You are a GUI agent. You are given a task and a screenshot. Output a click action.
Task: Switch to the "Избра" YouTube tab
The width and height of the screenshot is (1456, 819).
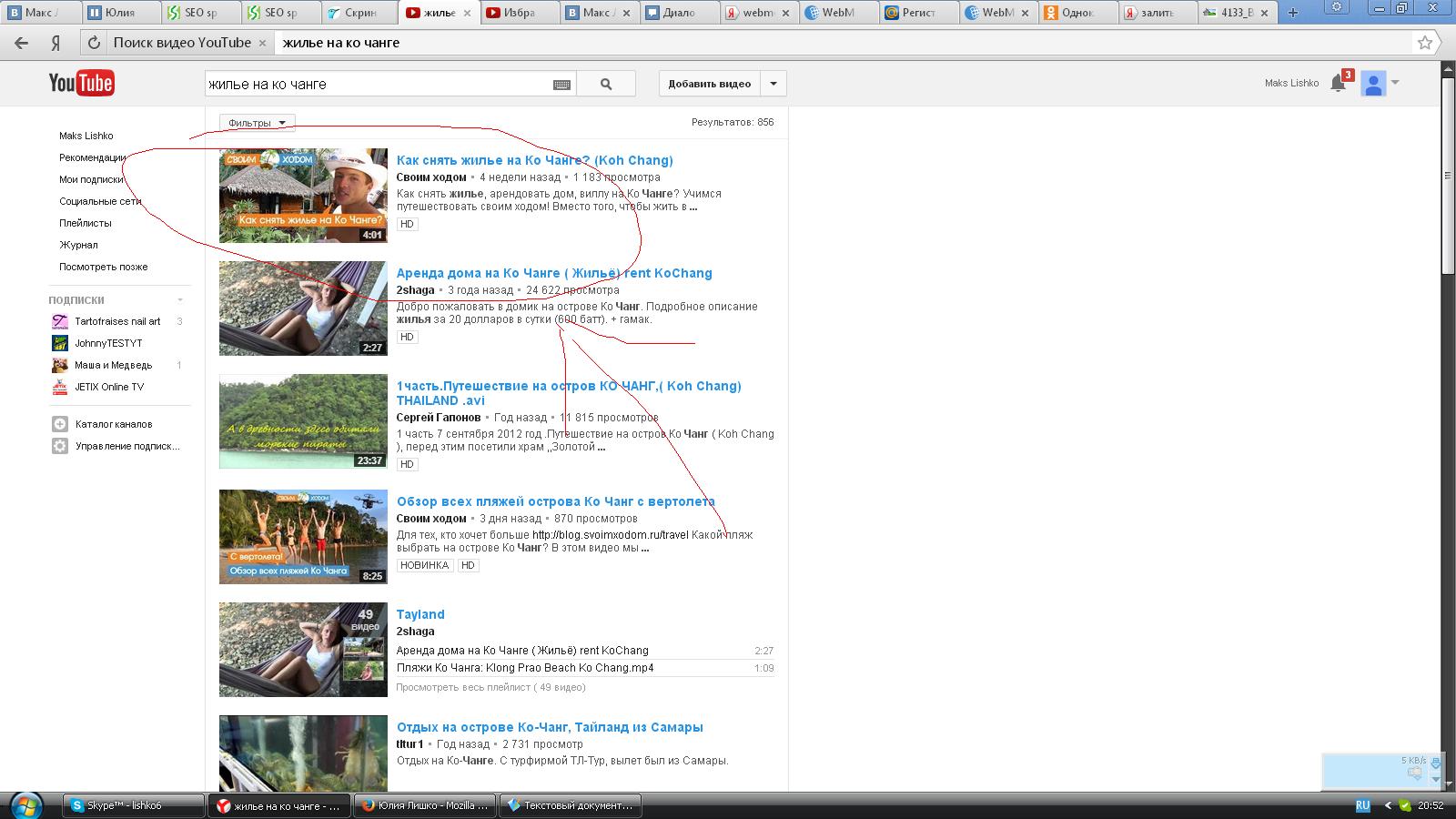point(519,13)
